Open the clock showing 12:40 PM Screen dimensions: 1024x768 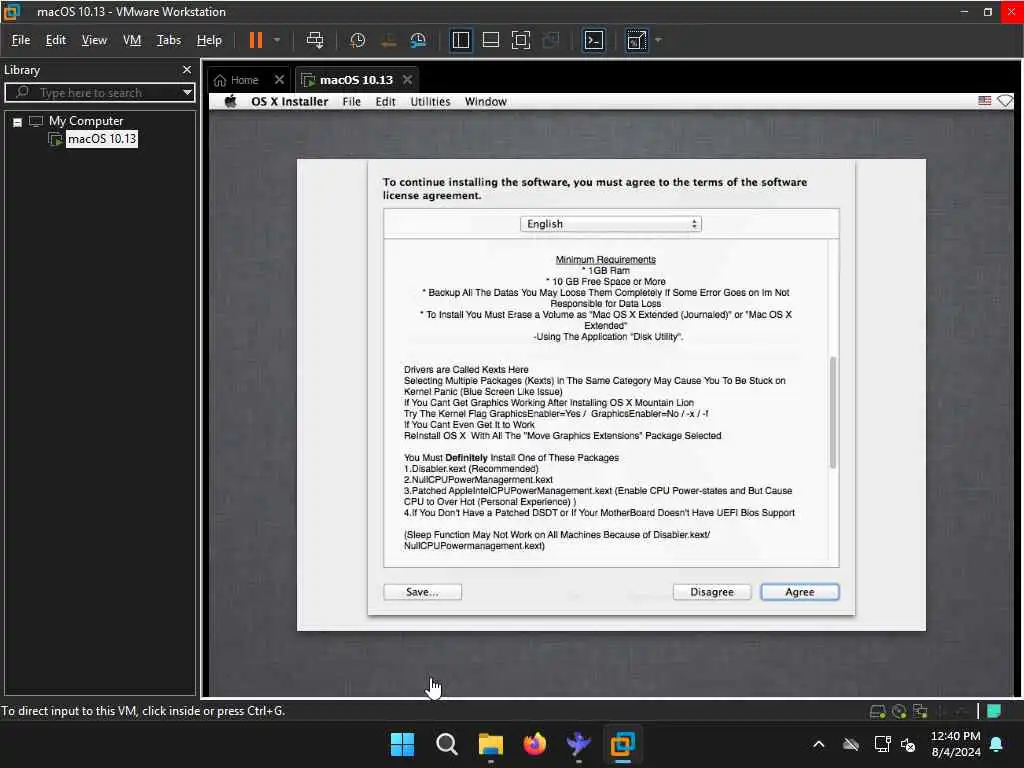pyautogui.click(x=955, y=744)
